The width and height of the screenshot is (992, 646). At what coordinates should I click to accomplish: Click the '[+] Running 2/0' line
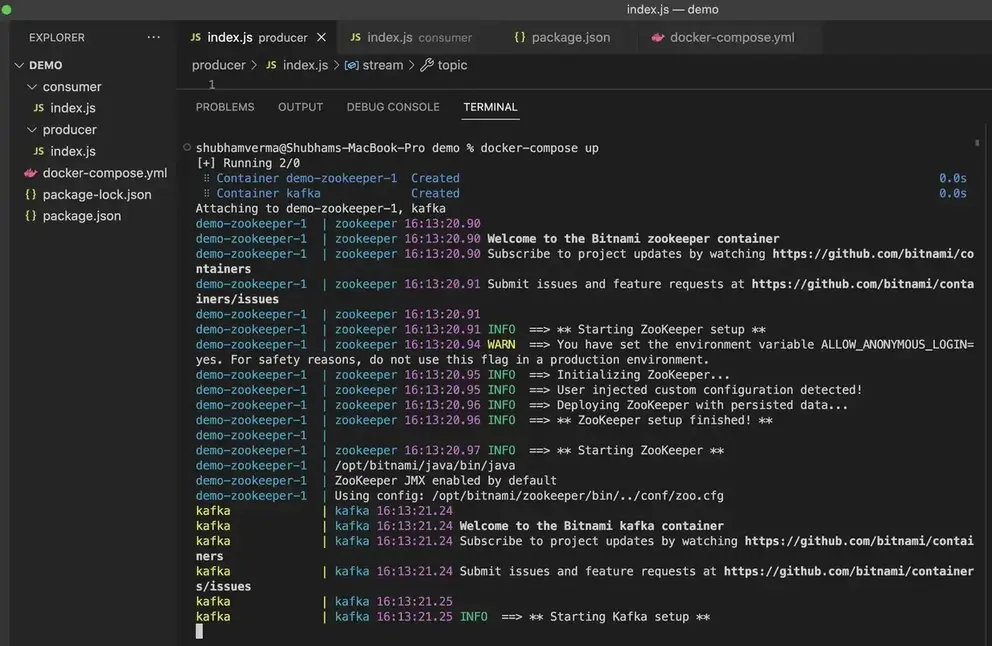point(249,163)
